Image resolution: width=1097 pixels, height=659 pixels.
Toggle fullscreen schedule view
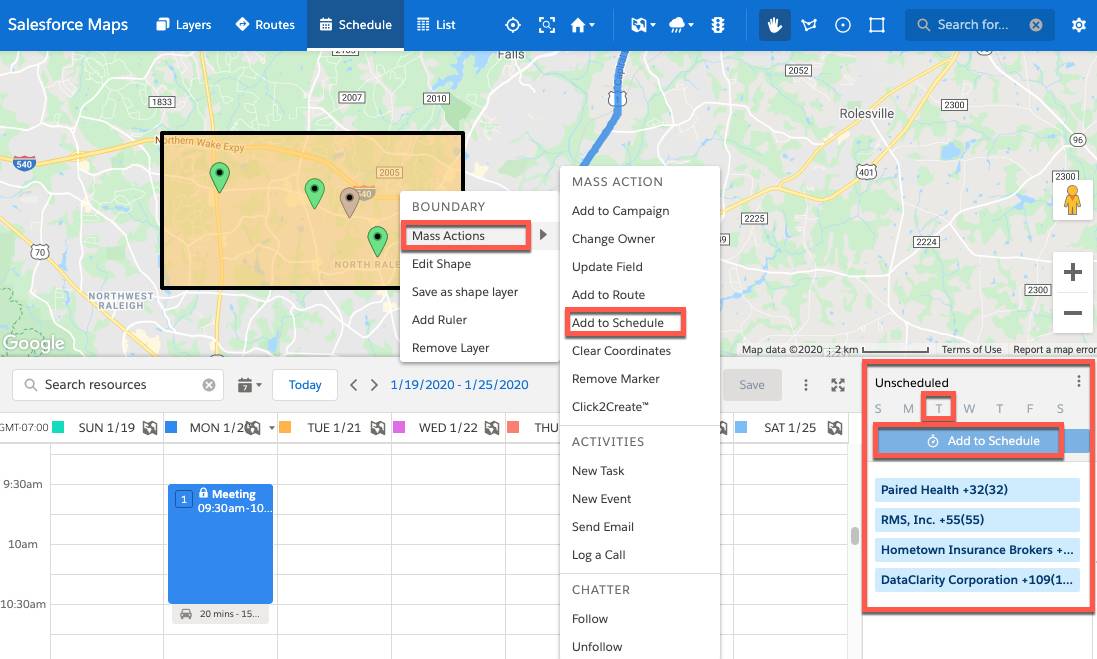pos(837,385)
